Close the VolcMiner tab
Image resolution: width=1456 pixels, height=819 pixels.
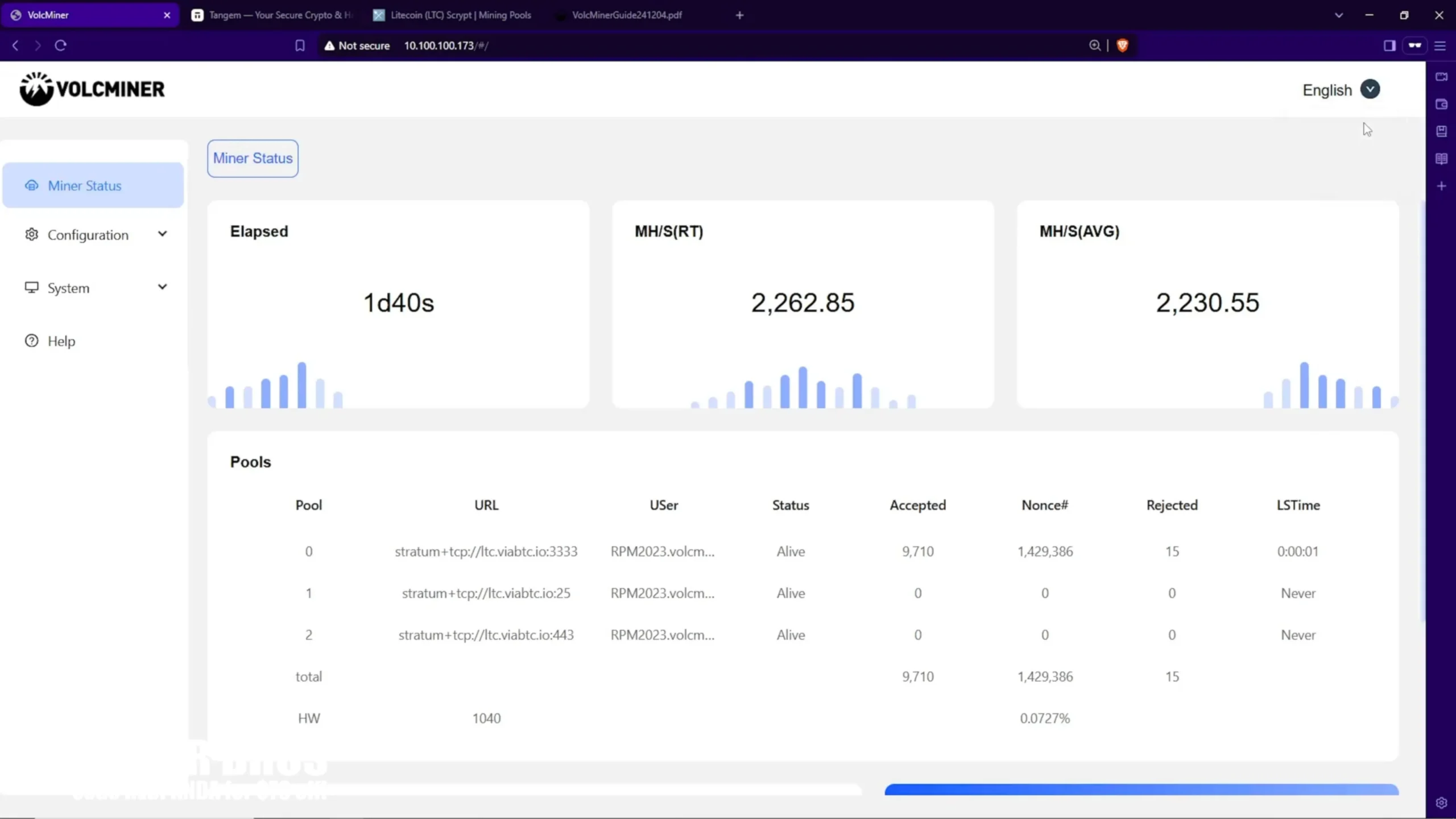click(x=167, y=15)
